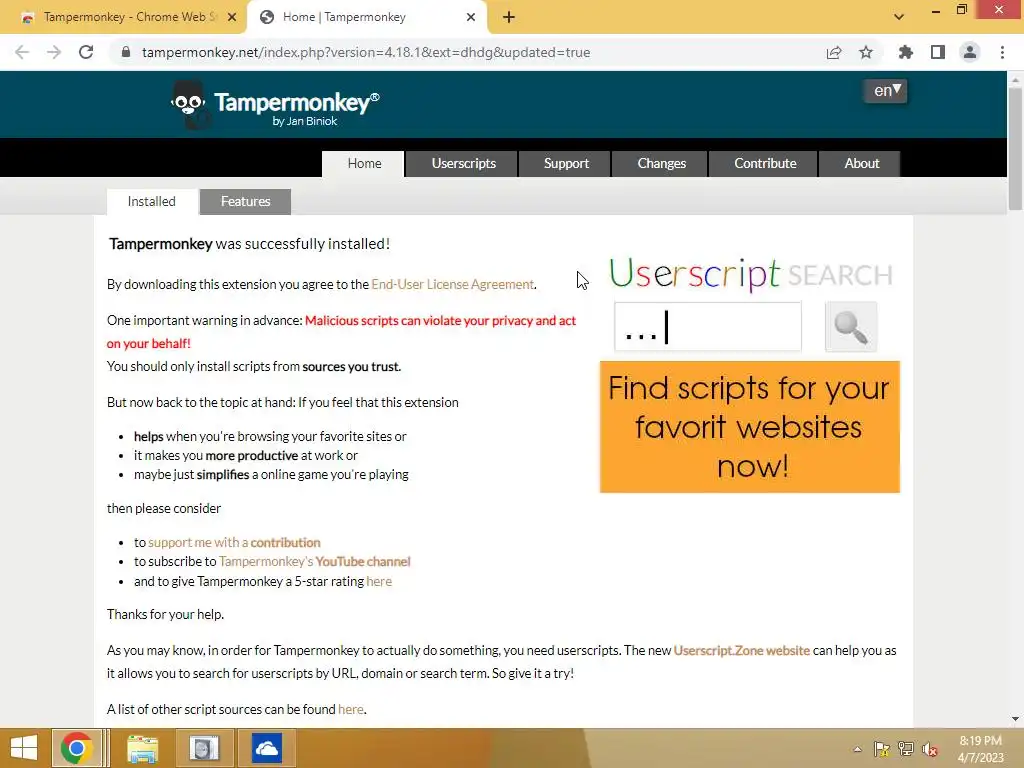Click the magnifier search button
1024x768 pixels.
point(851,327)
